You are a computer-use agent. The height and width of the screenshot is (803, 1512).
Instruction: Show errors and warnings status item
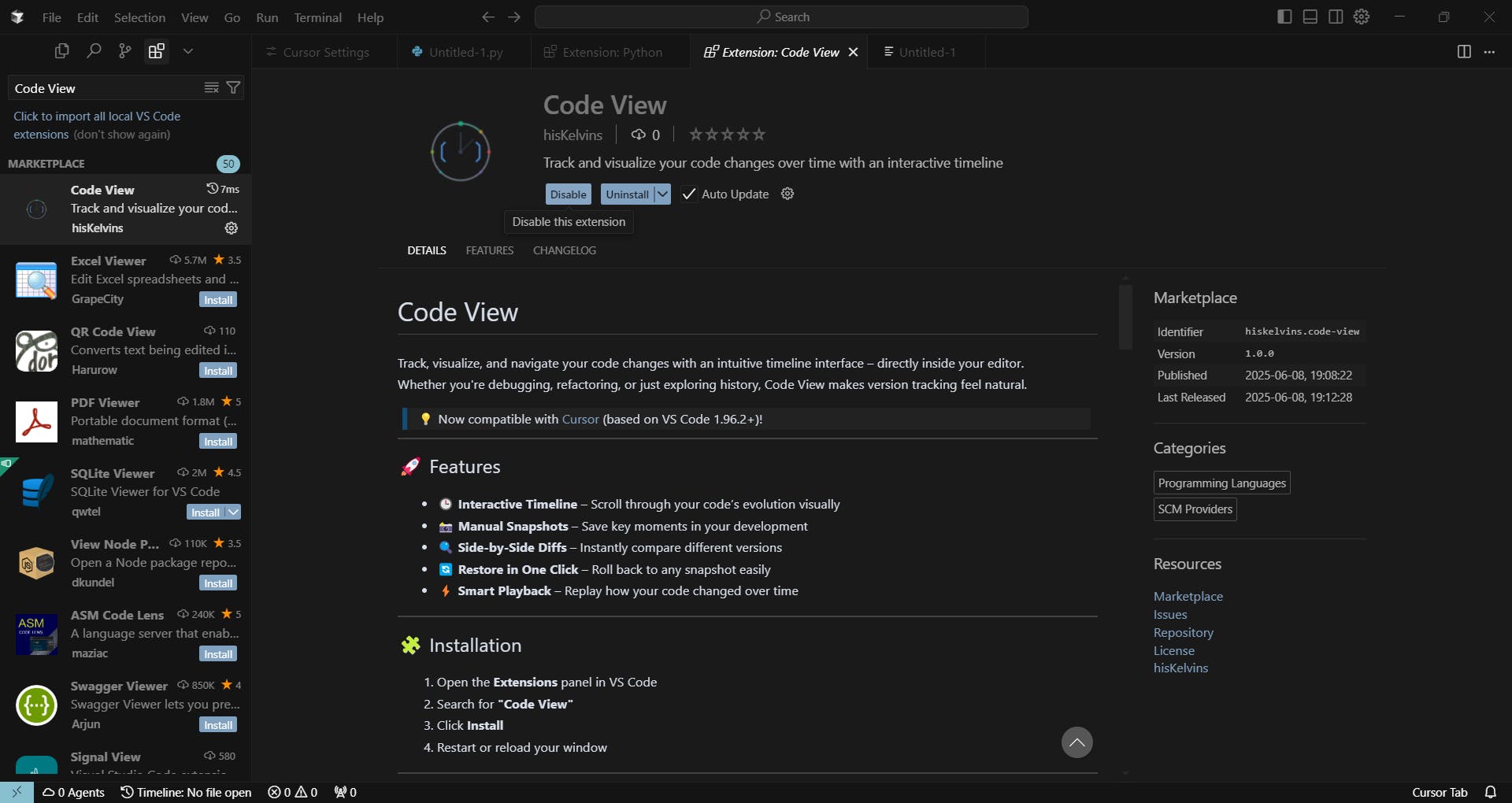[x=292, y=792]
